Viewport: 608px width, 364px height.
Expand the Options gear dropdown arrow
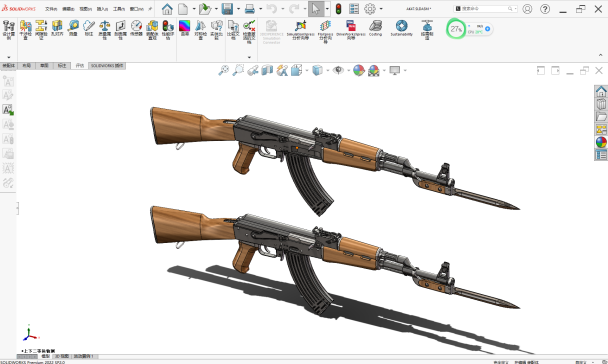(381, 9)
